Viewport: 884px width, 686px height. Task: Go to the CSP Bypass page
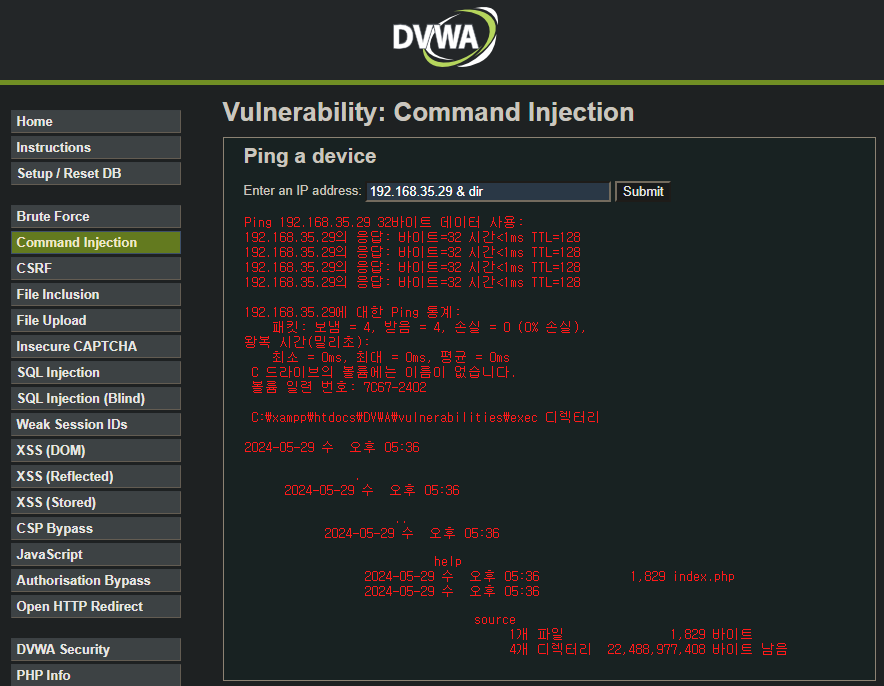pyautogui.click(x=96, y=528)
